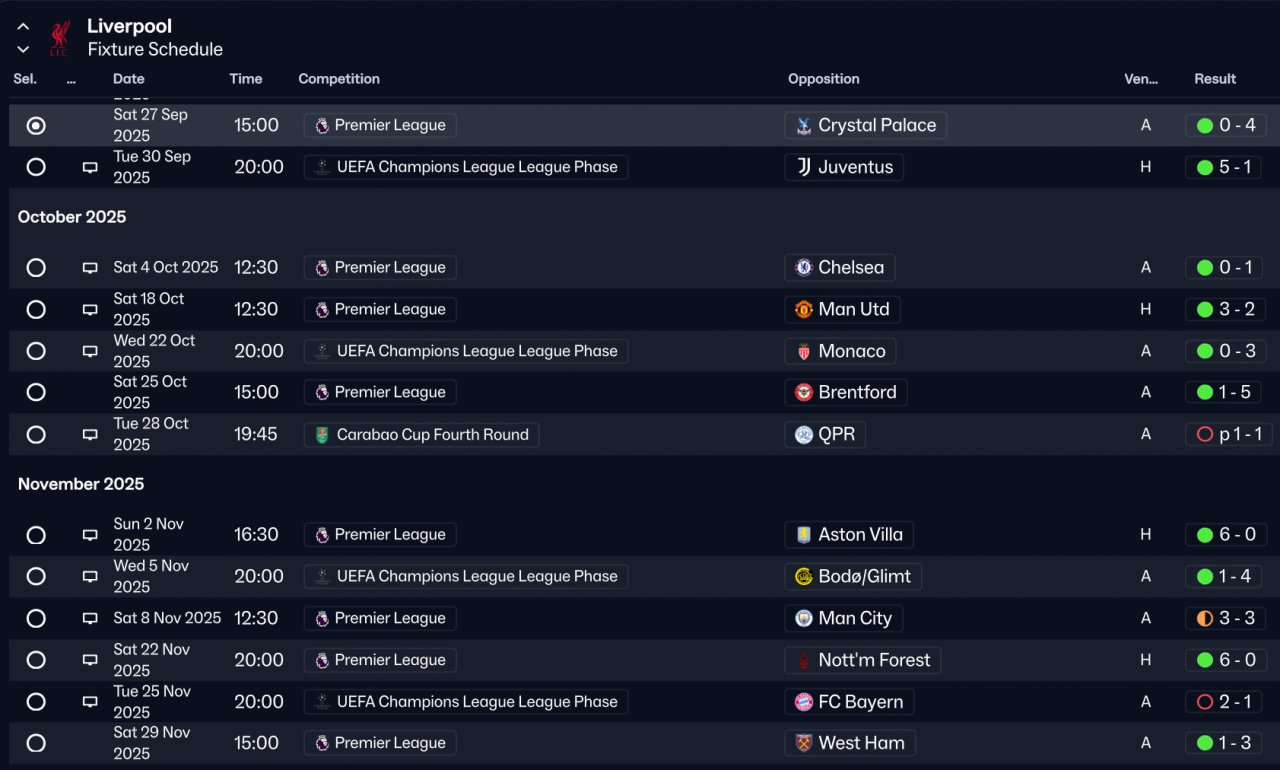Open the Man City opposition link
1280x770 pixels.
854,619
